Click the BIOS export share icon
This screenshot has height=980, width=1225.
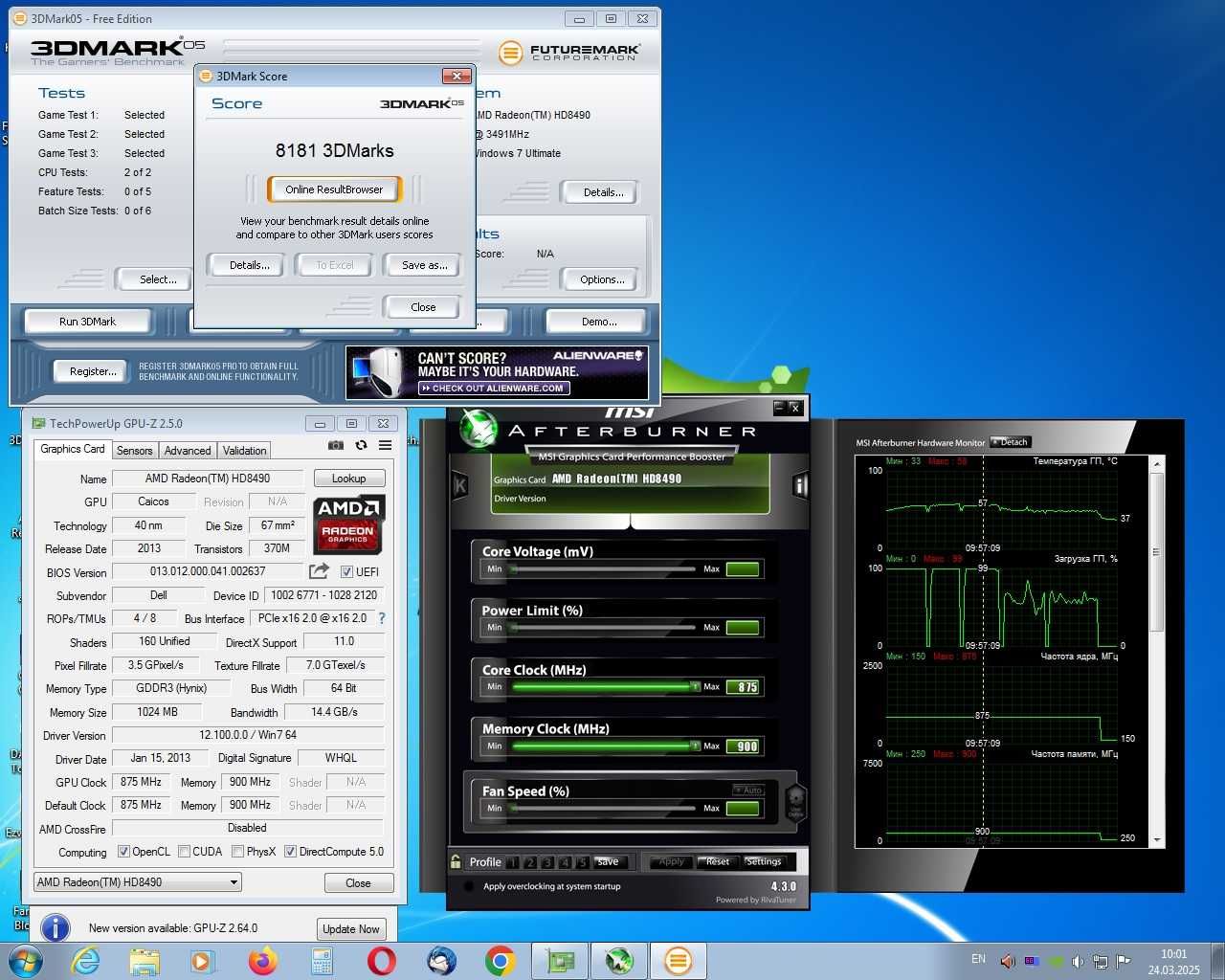pos(319,571)
